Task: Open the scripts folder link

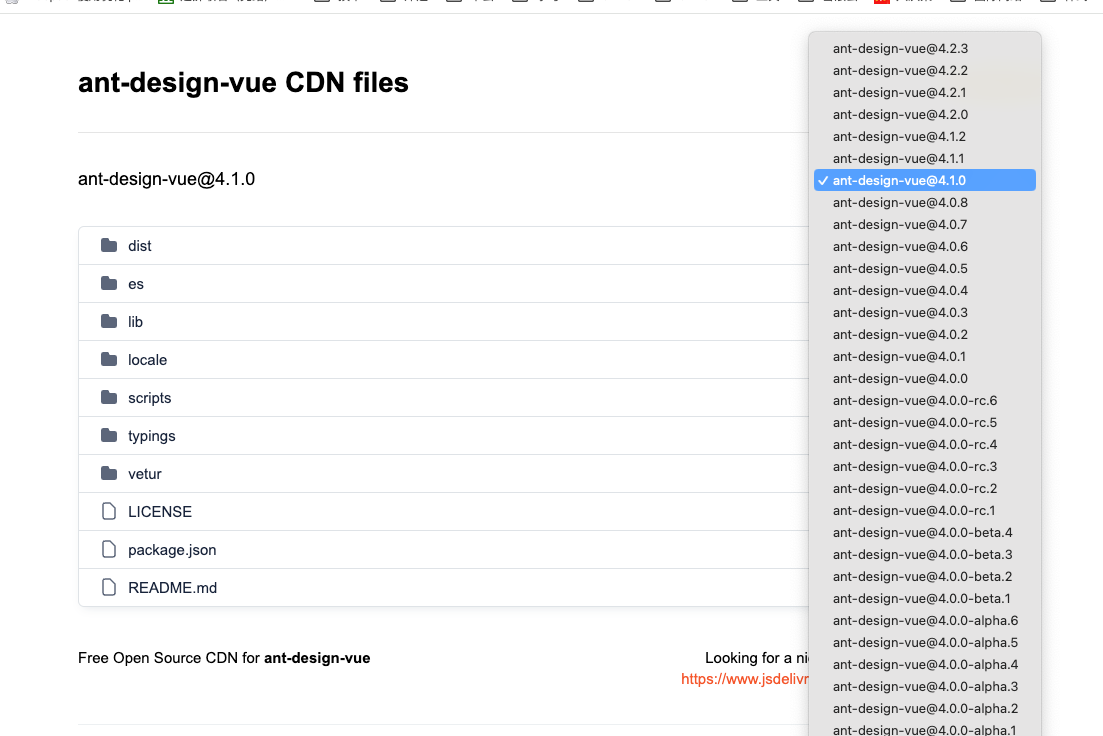Action: pos(149,398)
